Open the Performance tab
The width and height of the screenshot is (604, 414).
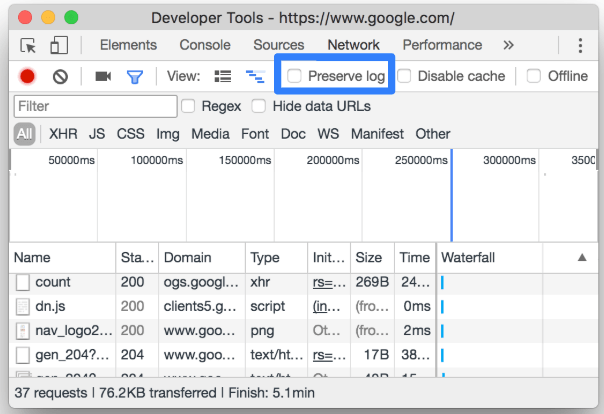tap(442, 45)
